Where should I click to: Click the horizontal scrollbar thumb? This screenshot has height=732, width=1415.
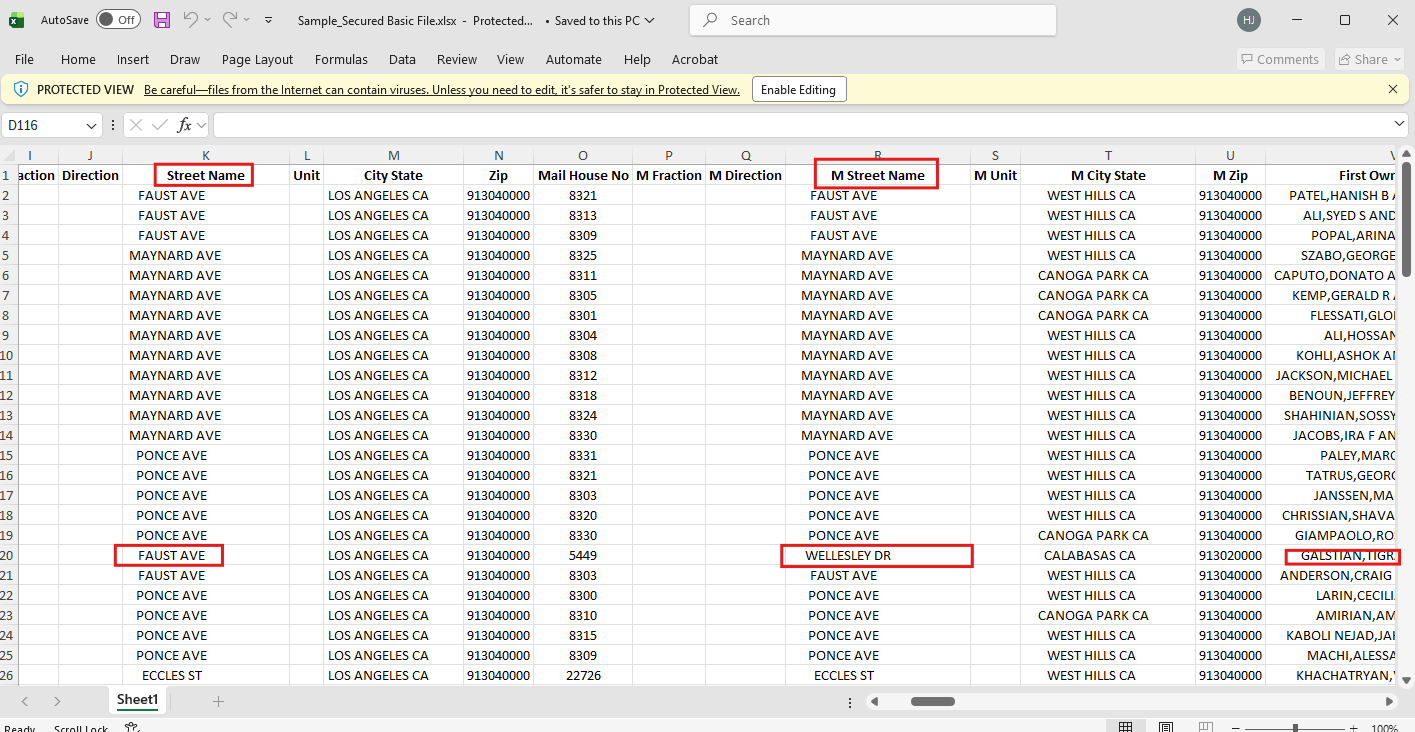pos(932,701)
